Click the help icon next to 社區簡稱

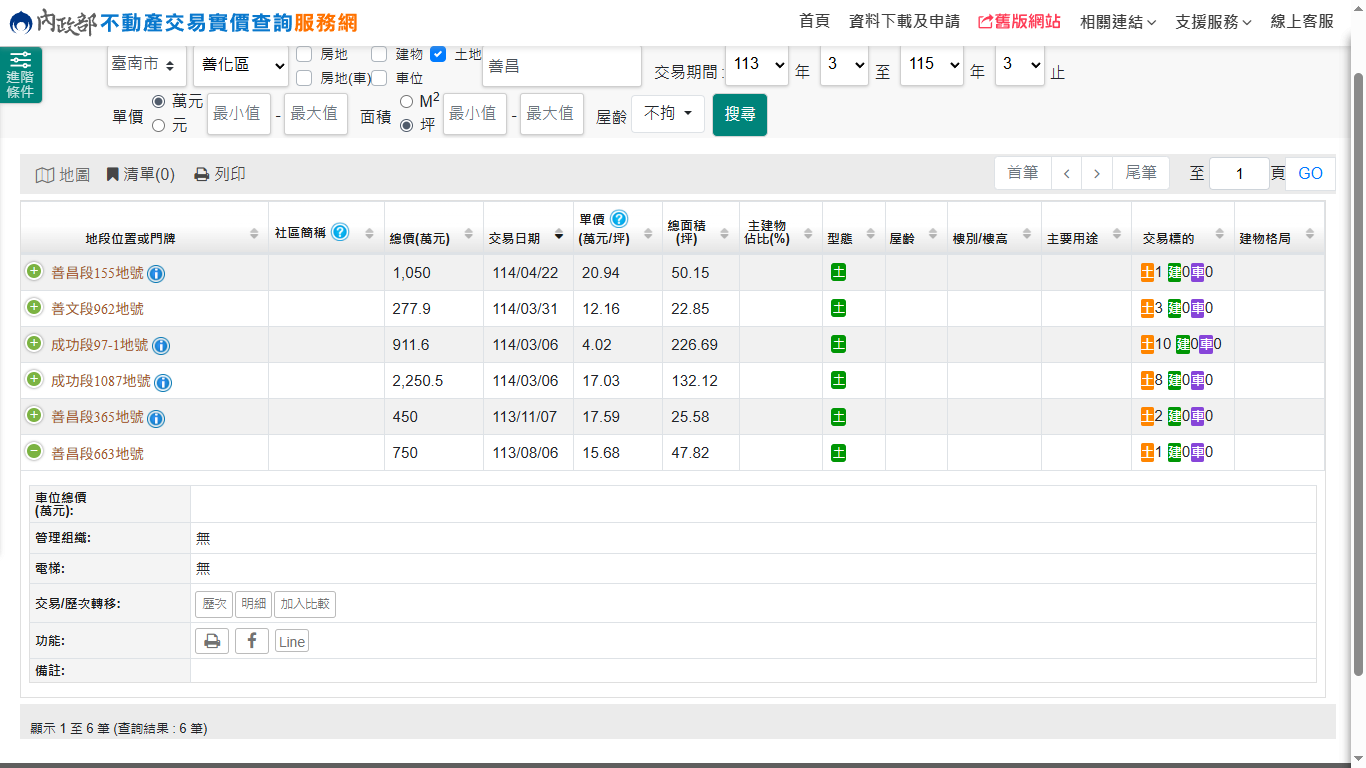(x=340, y=232)
